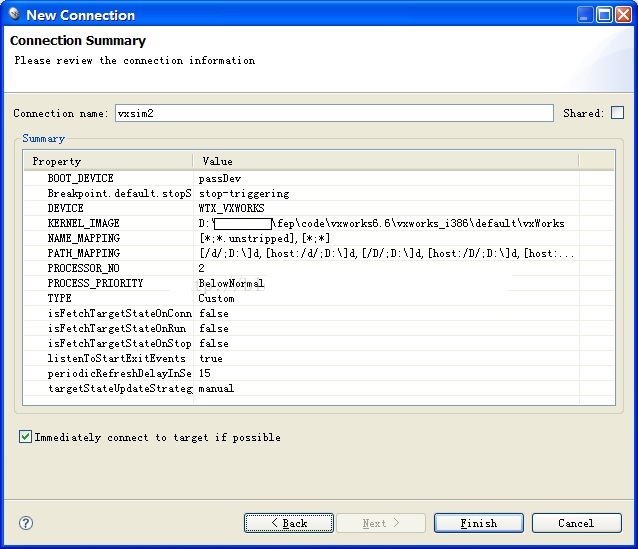Screen dimensions: 638x549
Task: Select the WTX_VXWORKS value
Action: 232,208
